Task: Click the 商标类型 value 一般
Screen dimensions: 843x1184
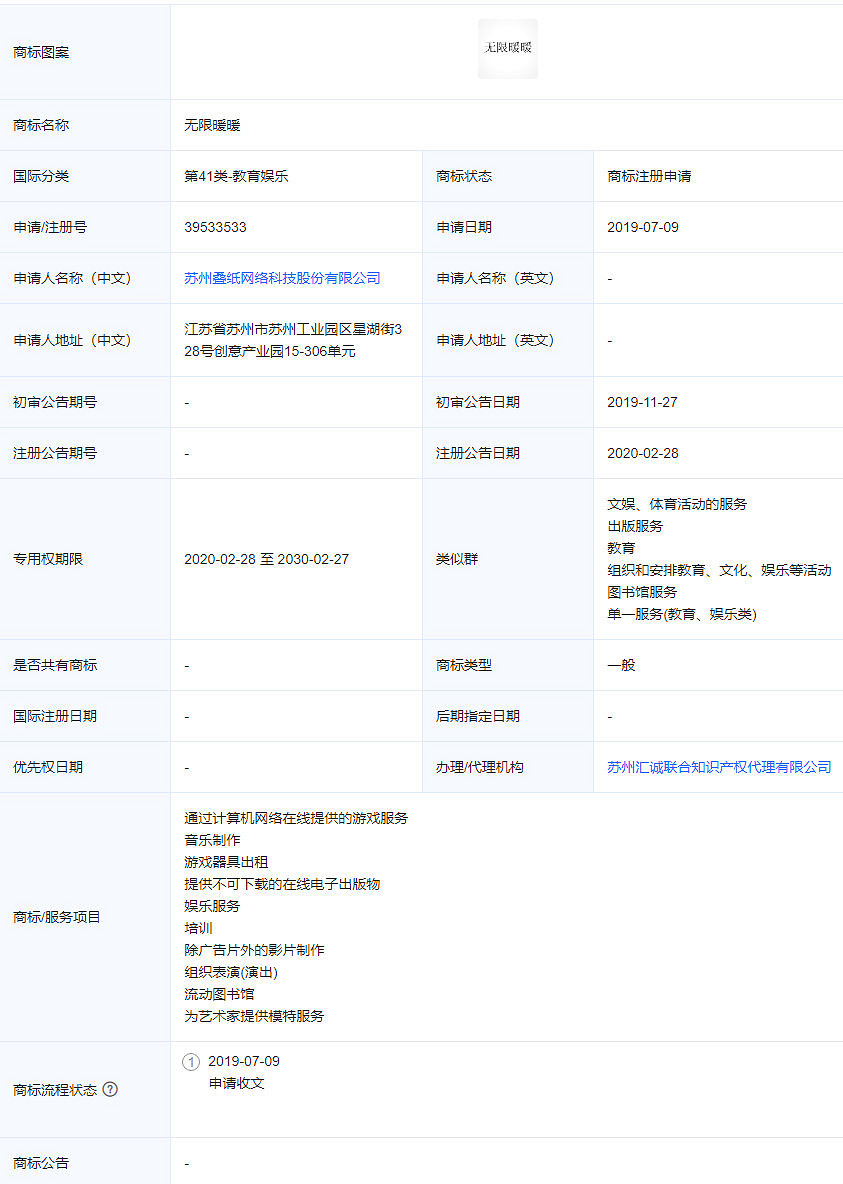Action: [x=623, y=664]
